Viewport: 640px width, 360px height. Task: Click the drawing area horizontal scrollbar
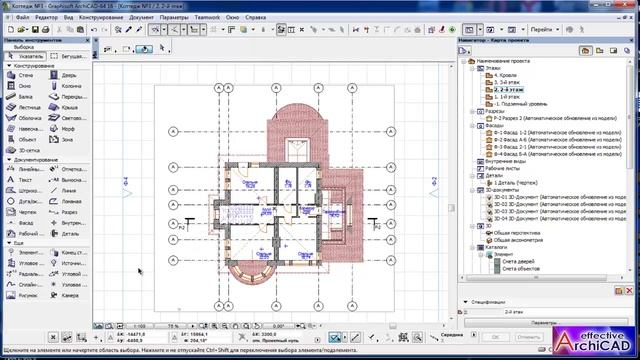click(392, 326)
